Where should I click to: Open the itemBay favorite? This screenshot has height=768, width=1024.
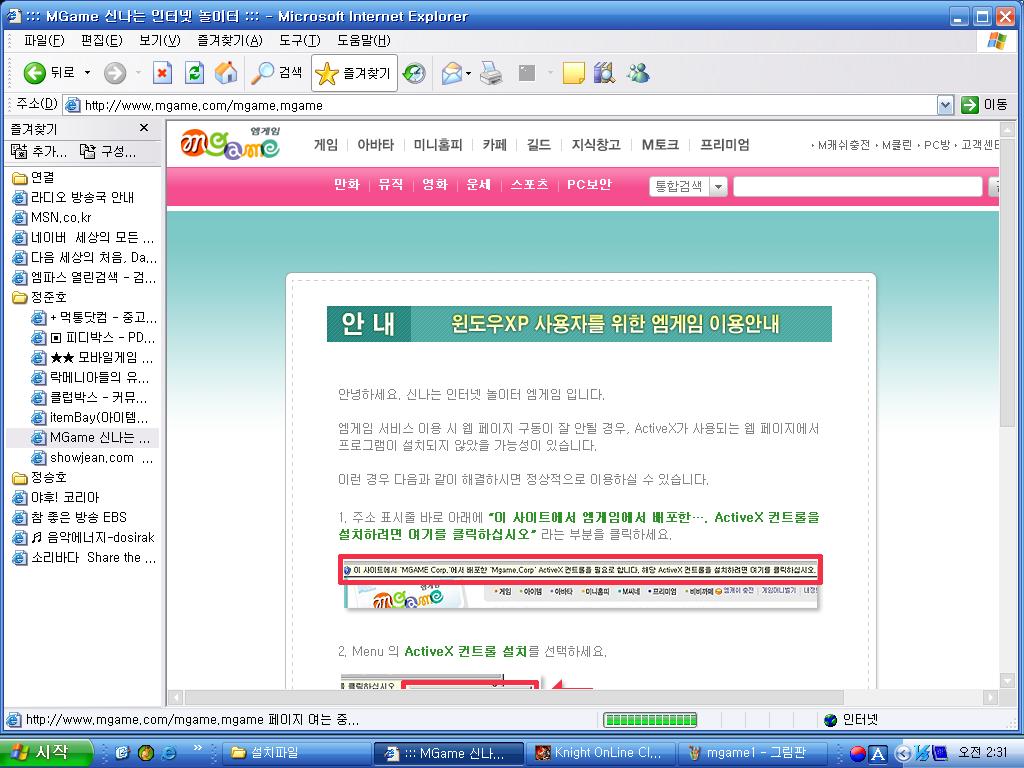pos(90,417)
